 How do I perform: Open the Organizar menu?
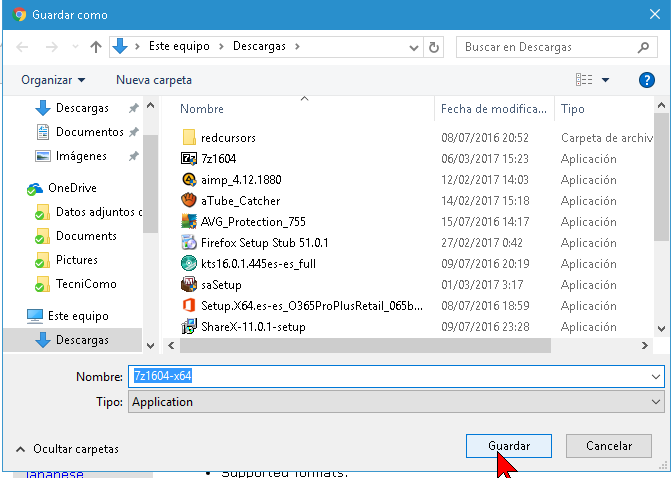coord(53,80)
